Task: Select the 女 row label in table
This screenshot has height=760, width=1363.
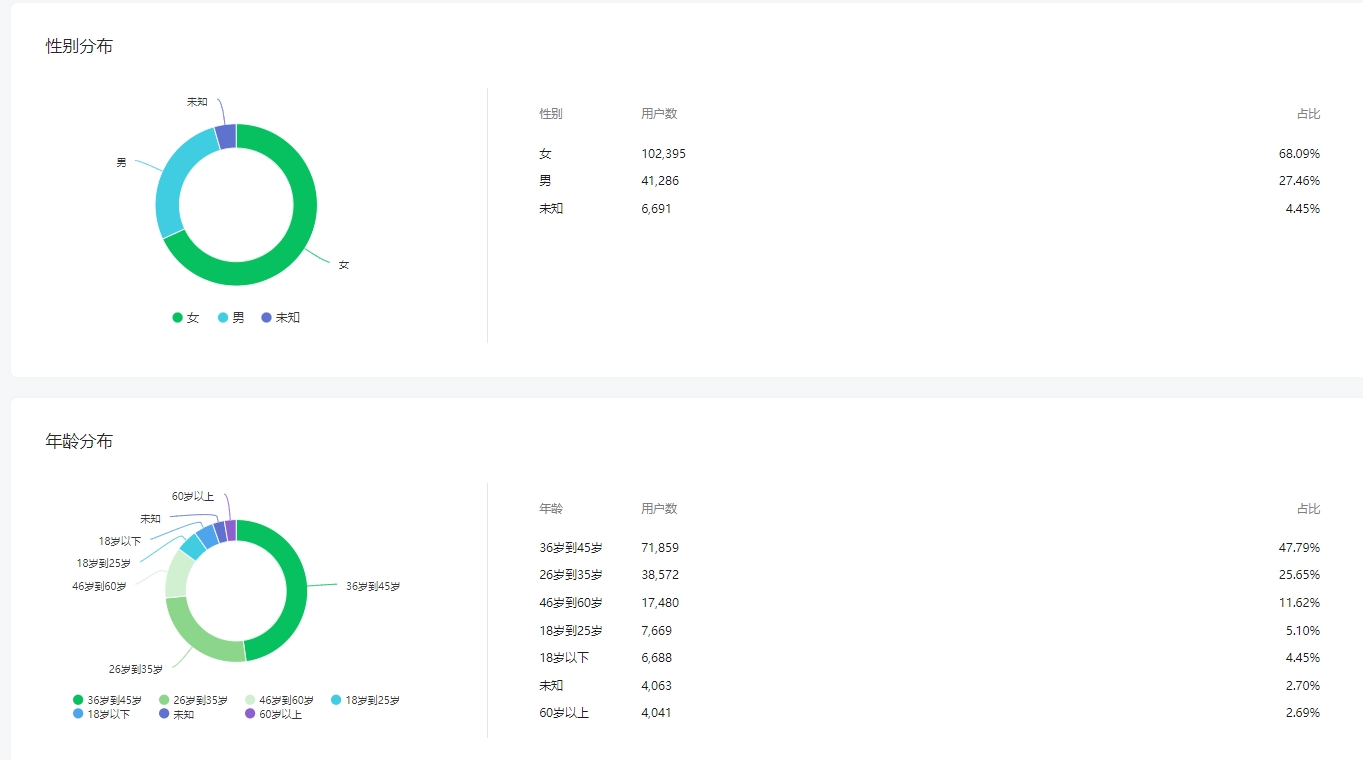Action: [x=545, y=154]
